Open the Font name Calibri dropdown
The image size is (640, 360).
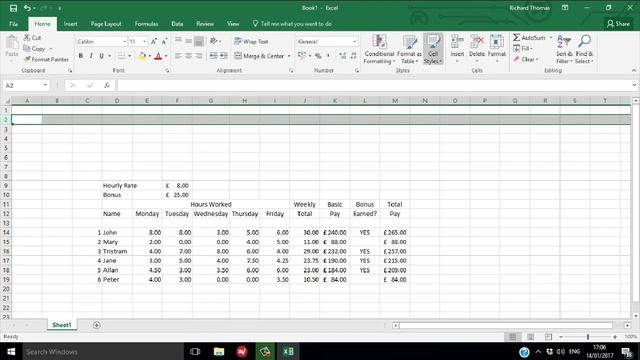(124, 42)
